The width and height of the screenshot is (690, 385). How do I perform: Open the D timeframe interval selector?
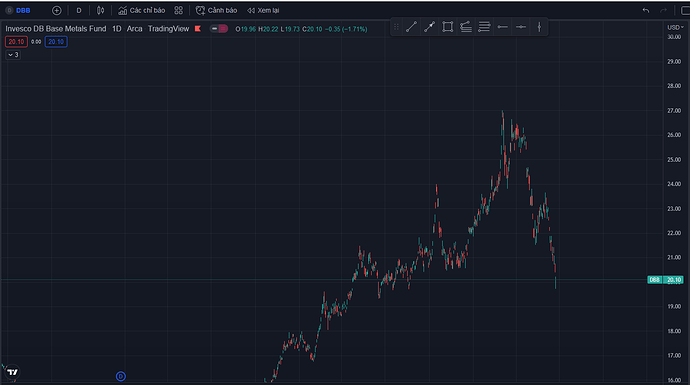pyautogui.click(x=79, y=10)
